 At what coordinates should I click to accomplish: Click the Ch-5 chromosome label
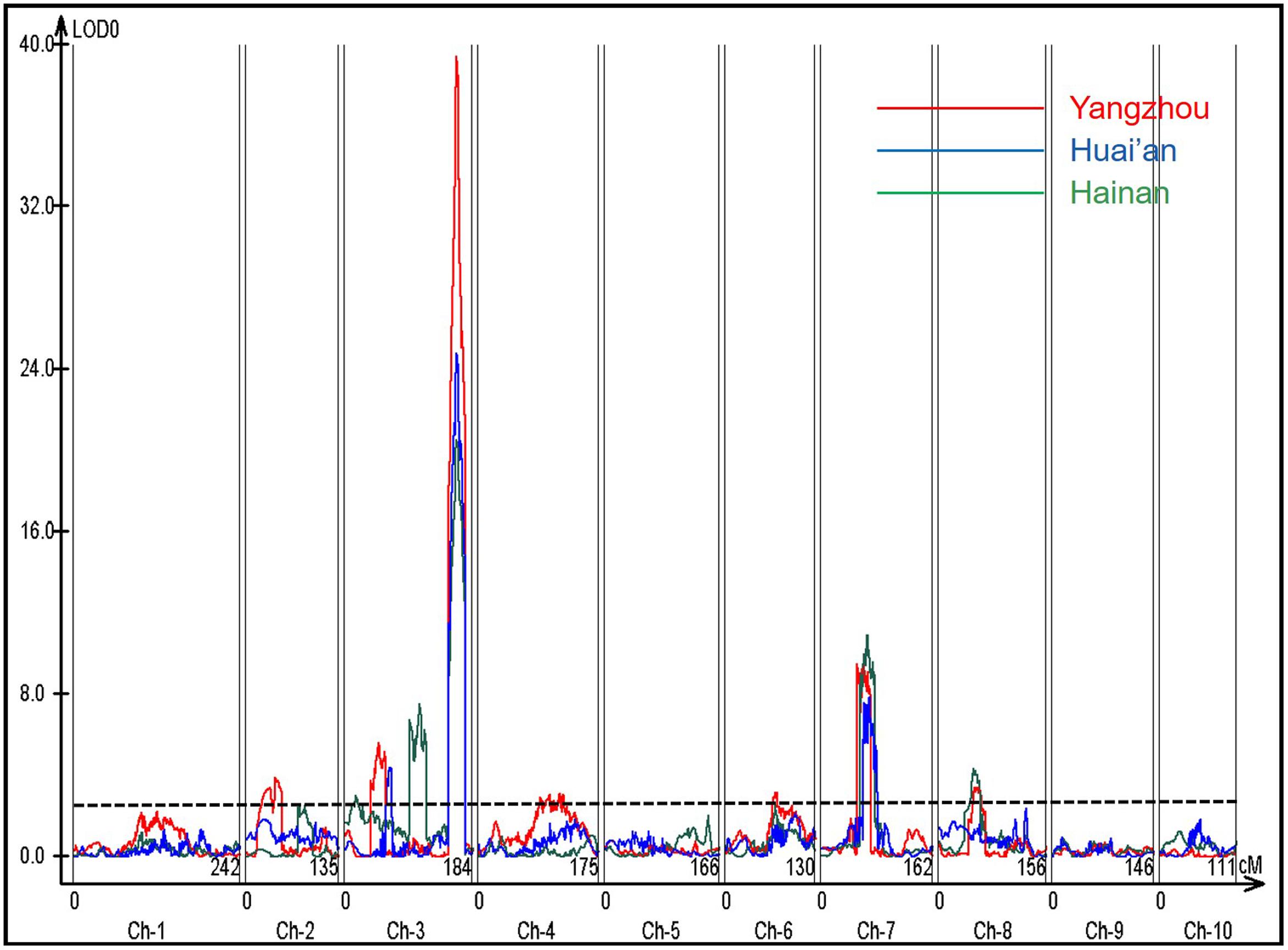[661, 930]
